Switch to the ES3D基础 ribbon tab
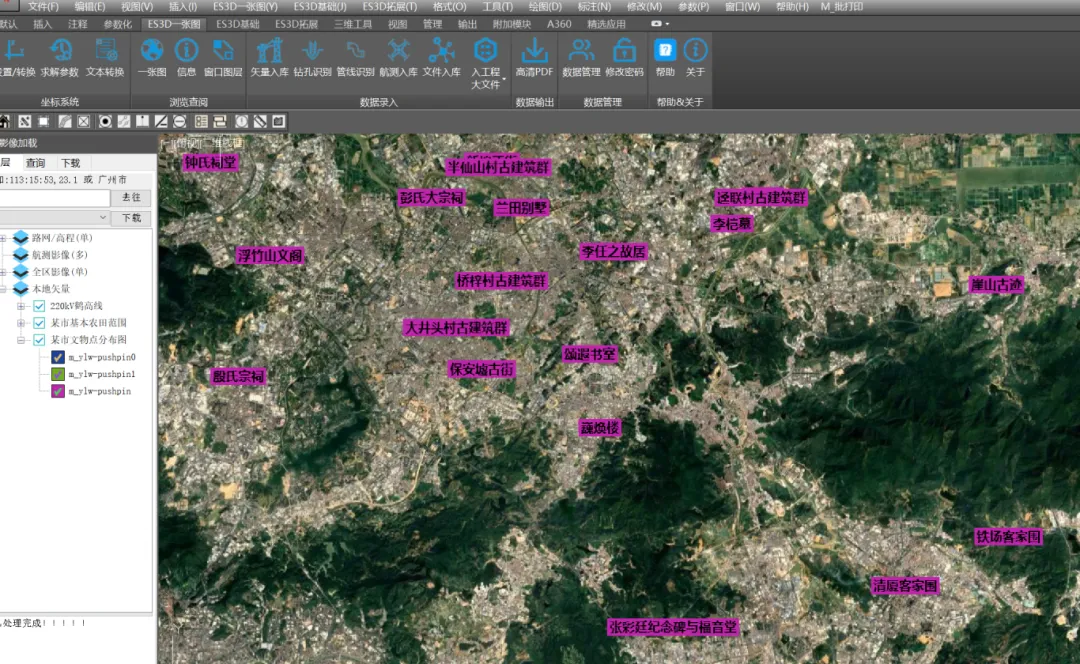The image size is (1080, 664). (x=237, y=23)
